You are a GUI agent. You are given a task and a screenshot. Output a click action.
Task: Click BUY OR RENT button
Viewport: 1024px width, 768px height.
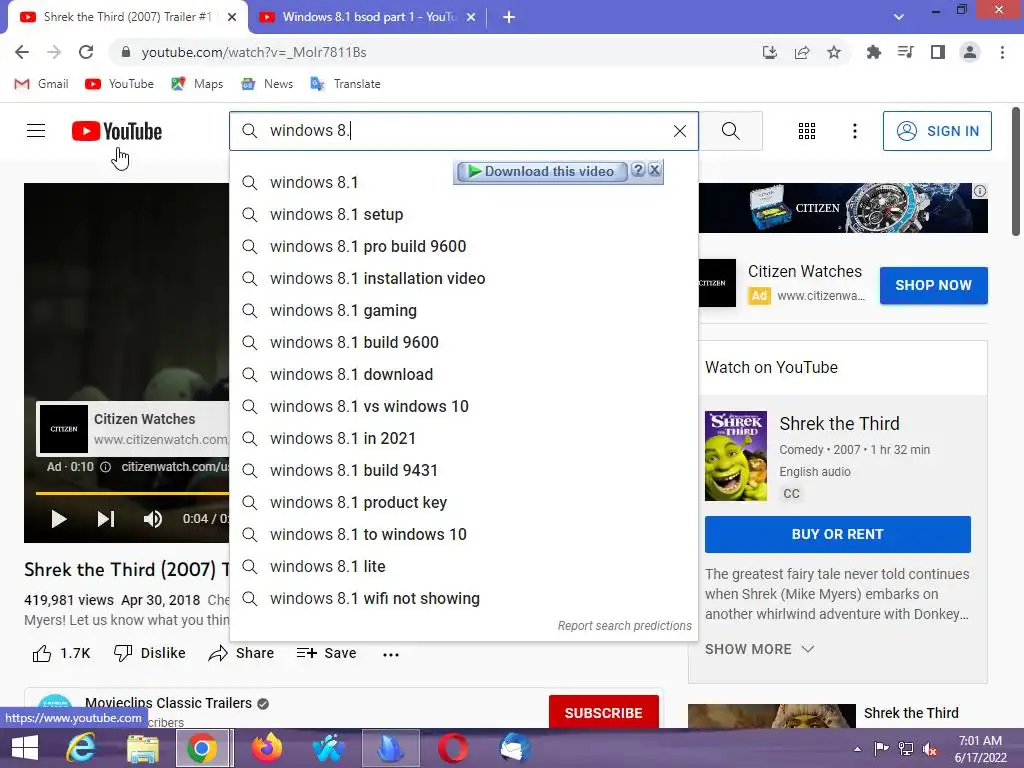click(x=837, y=534)
